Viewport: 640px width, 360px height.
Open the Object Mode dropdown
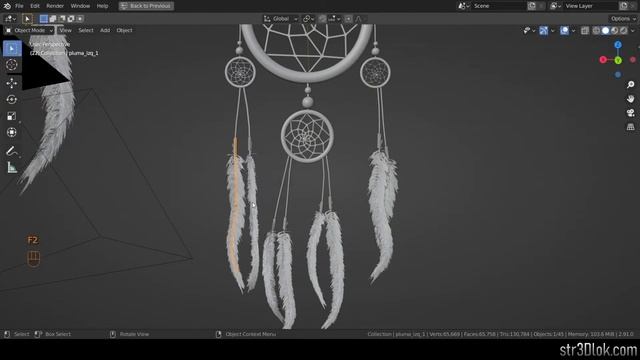tap(29, 31)
